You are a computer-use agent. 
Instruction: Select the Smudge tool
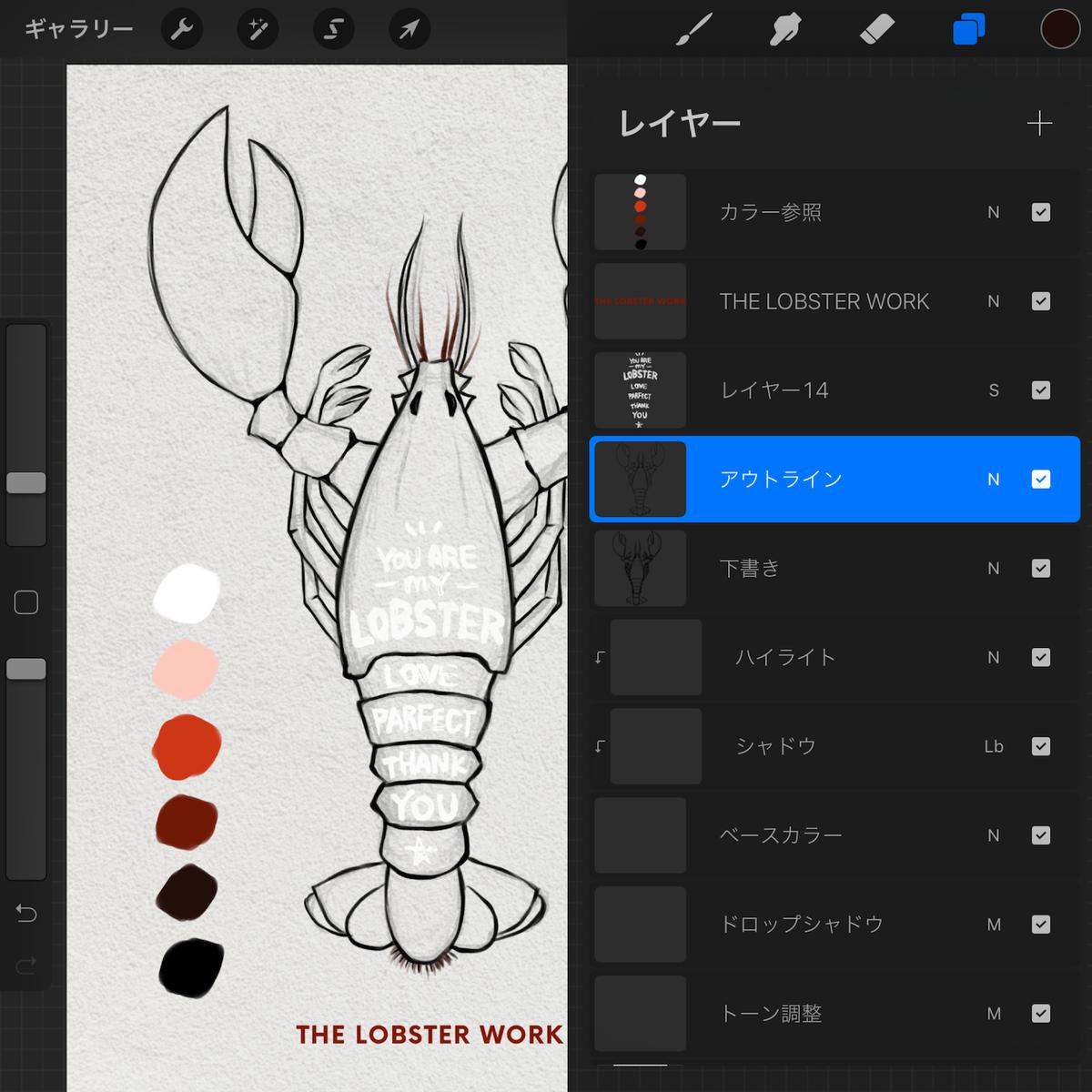click(785, 28)
